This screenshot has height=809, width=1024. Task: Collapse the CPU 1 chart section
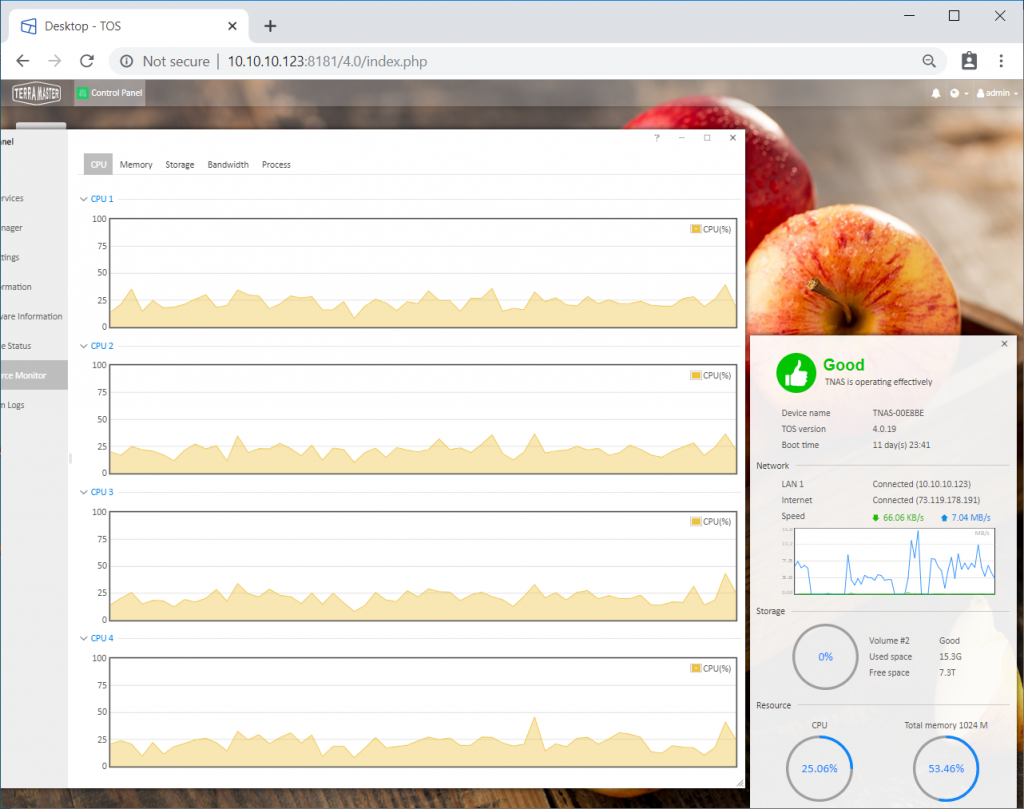coord(97,199)
